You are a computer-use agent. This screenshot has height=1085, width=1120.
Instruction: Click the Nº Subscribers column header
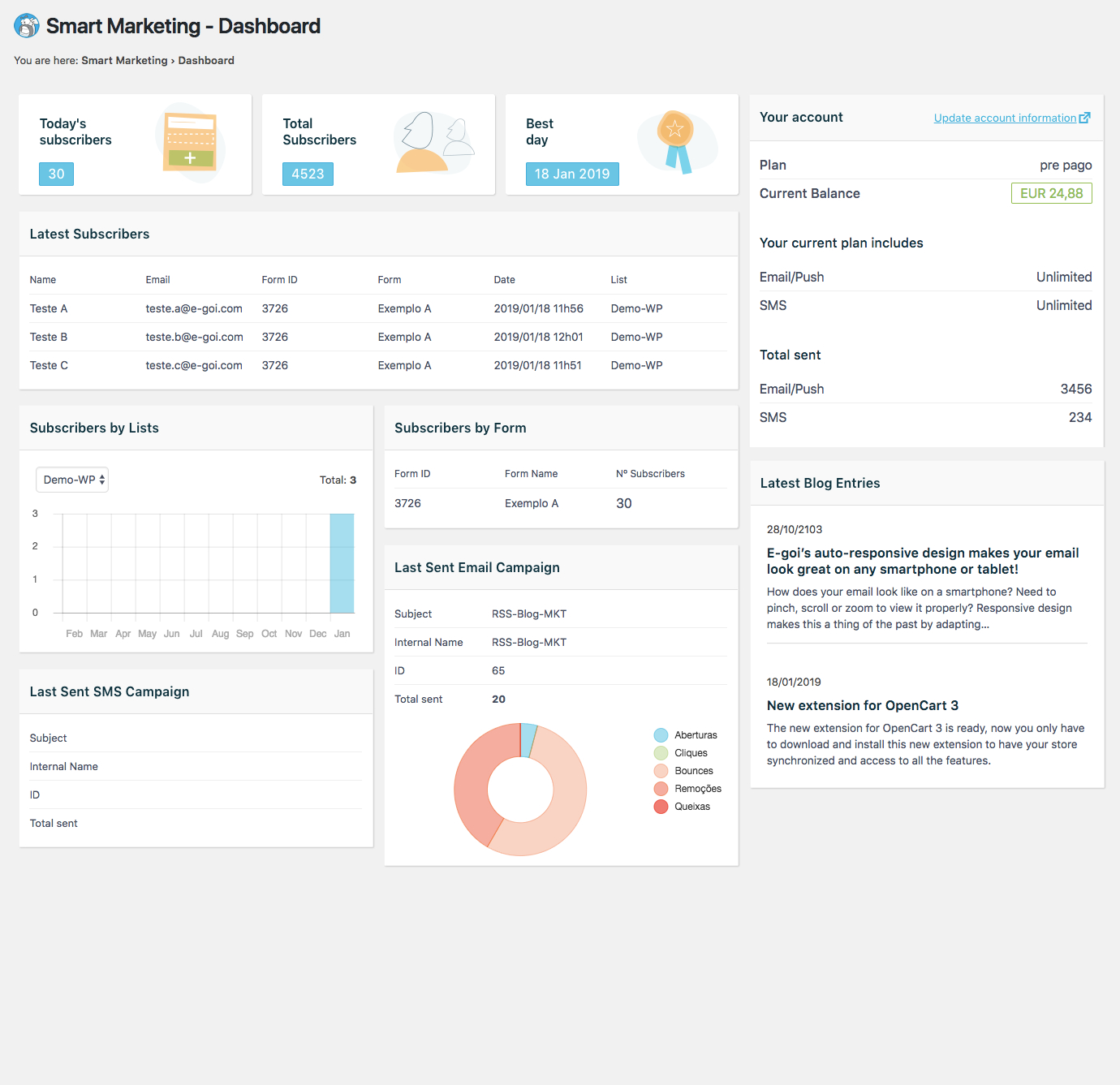point(650,473)
